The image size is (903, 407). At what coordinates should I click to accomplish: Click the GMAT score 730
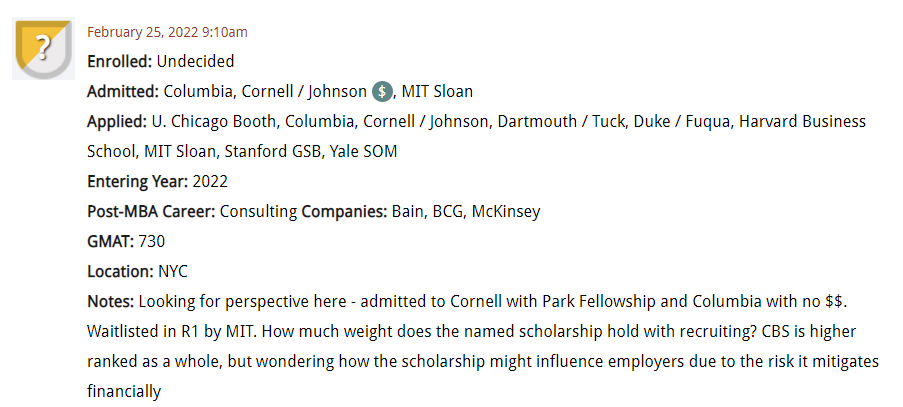coord(152,241)
